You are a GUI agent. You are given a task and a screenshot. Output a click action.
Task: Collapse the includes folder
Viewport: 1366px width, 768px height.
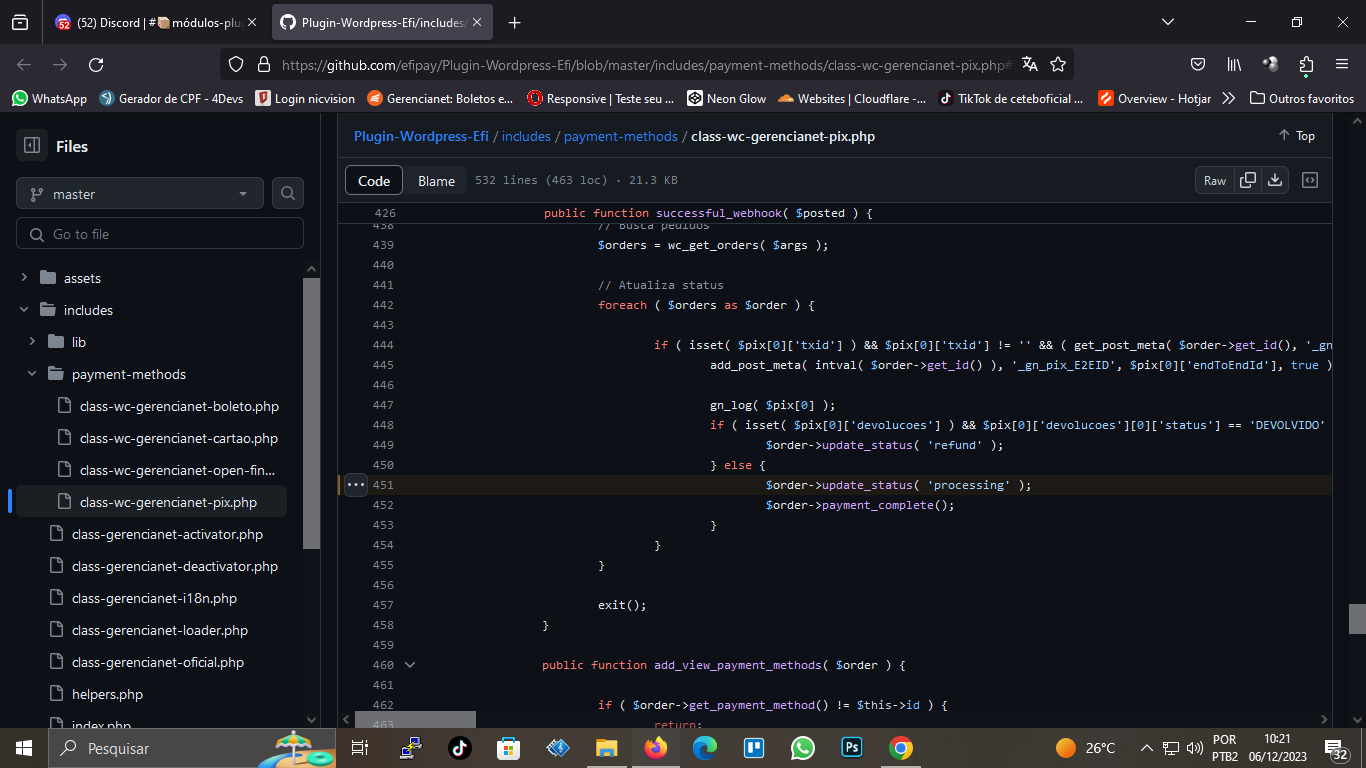click(x=24, y=310)
